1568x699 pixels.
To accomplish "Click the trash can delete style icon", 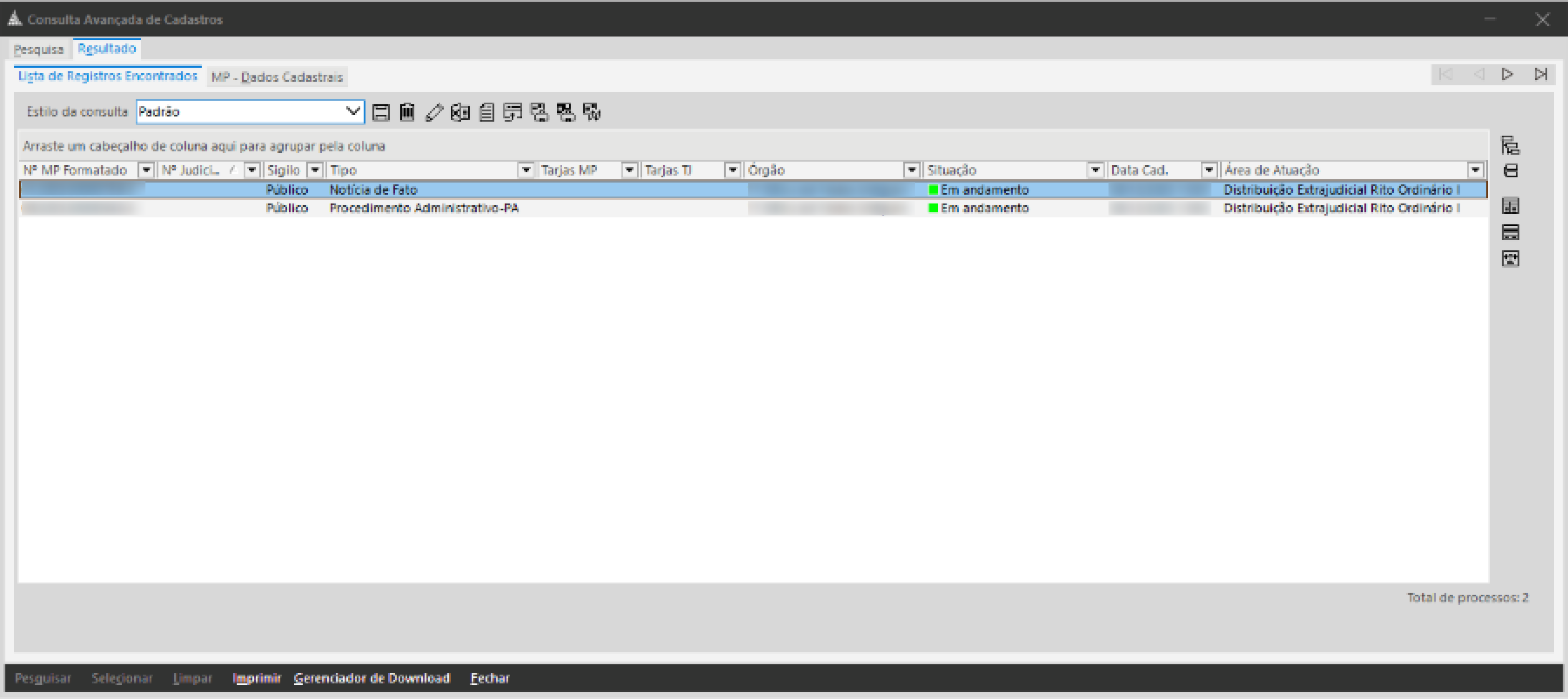I will (x=407, y=112).
